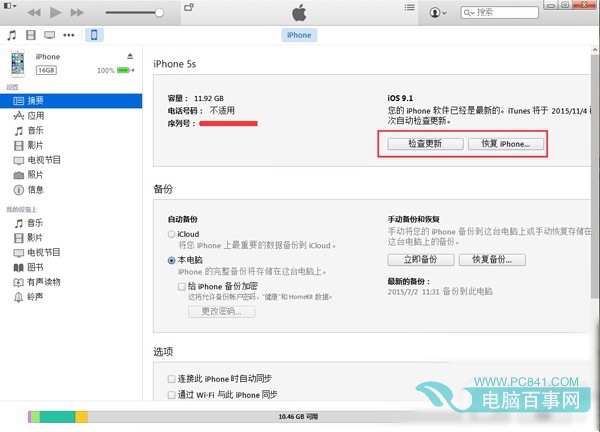Image resolution: width=600 pixels, height=432 pixels.
Task: Click the iPhone device thumbnail
Action: [x=18, y=63]
